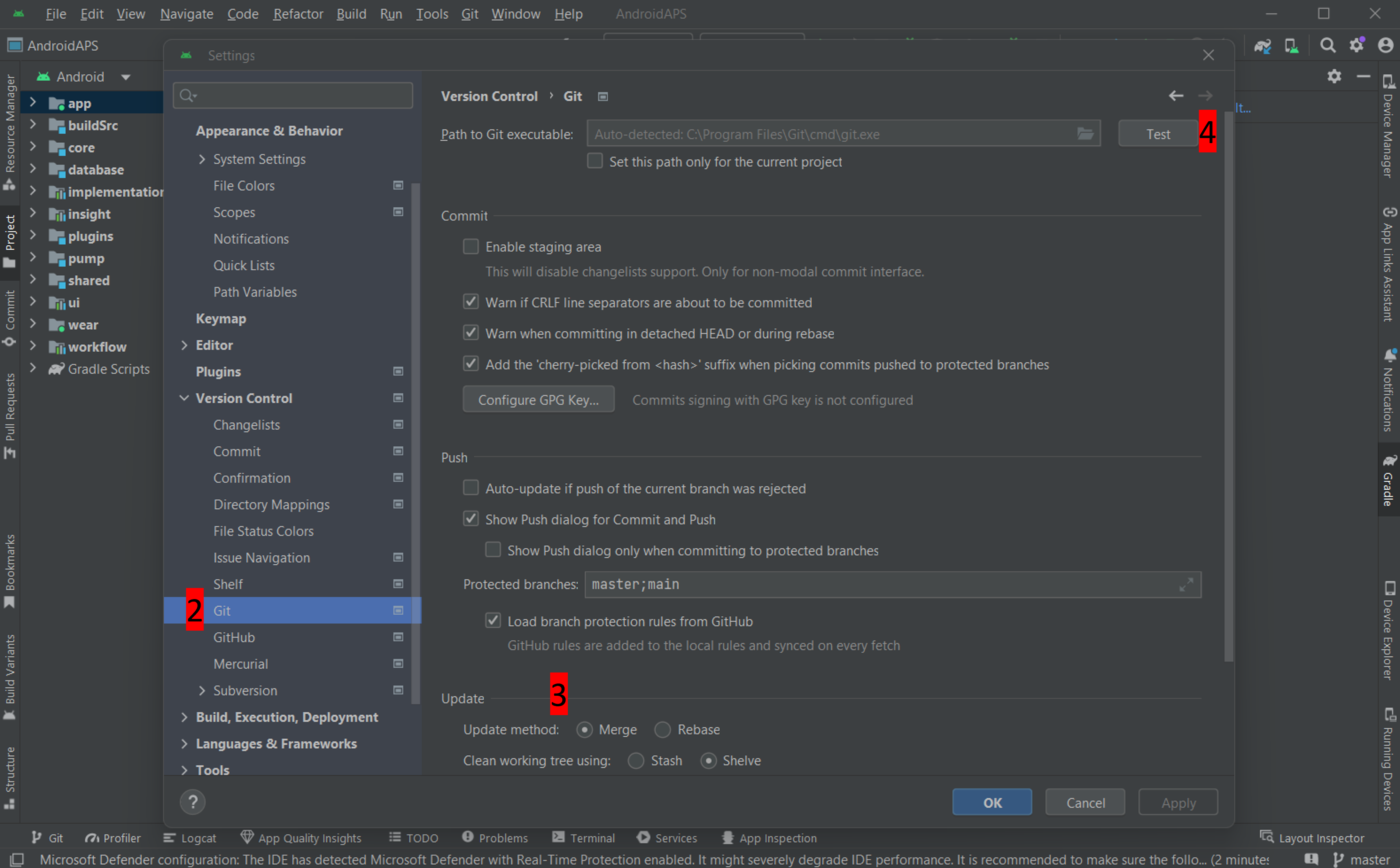The width and height of the screenshot is (1400, 868).
Task: Expand the app module in project tree
Action: (33, 103)
